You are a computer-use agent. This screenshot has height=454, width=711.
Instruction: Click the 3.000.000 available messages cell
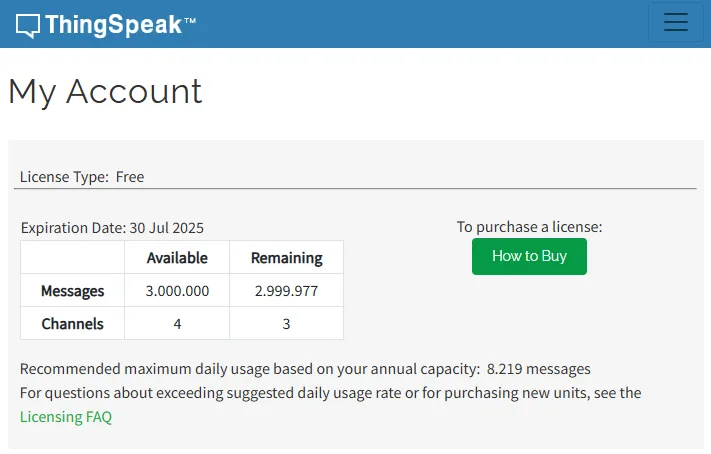(x=177, y=291)
